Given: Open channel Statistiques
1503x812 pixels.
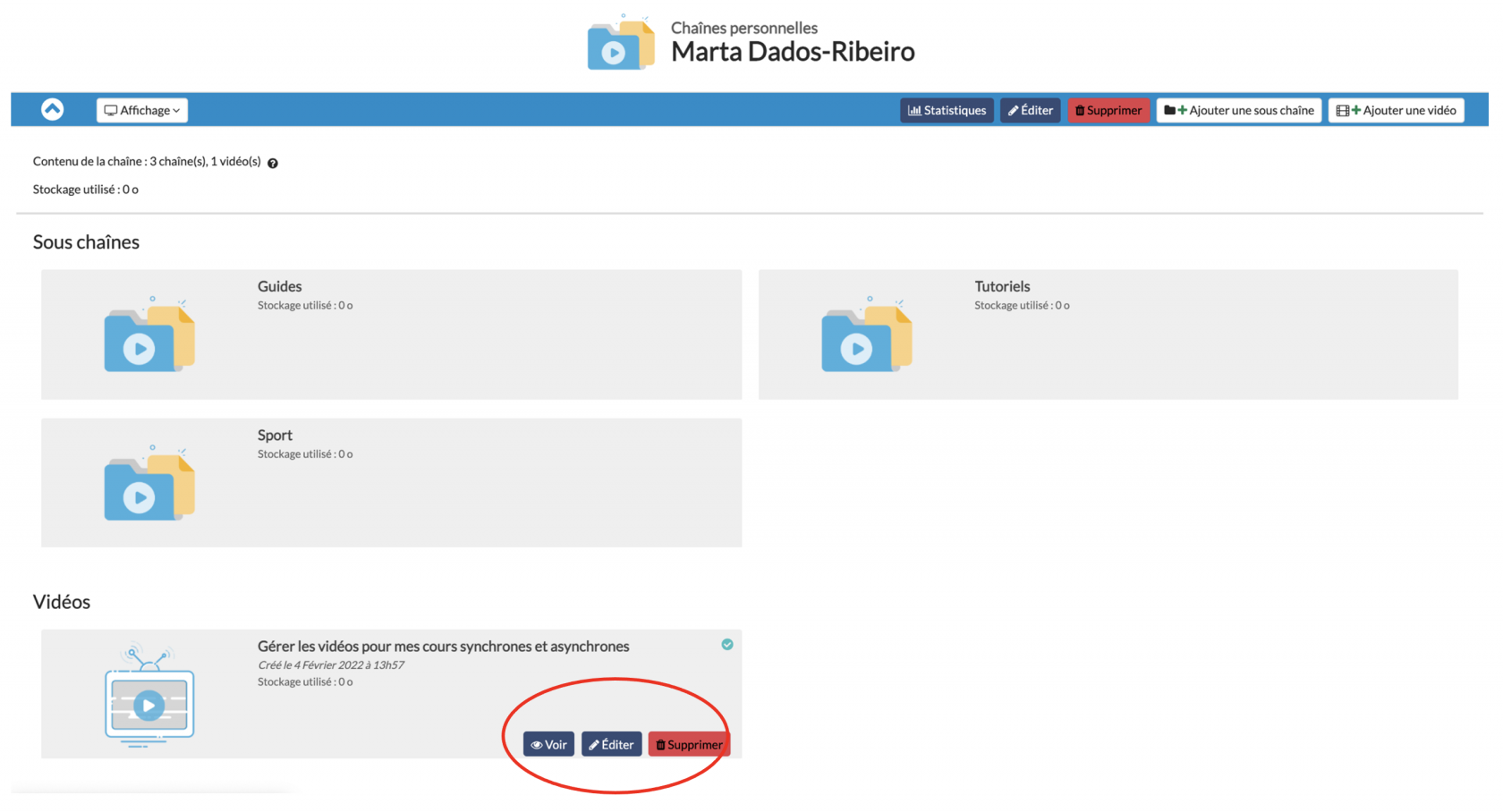Looking at the screenshot, I should (947, 110).
